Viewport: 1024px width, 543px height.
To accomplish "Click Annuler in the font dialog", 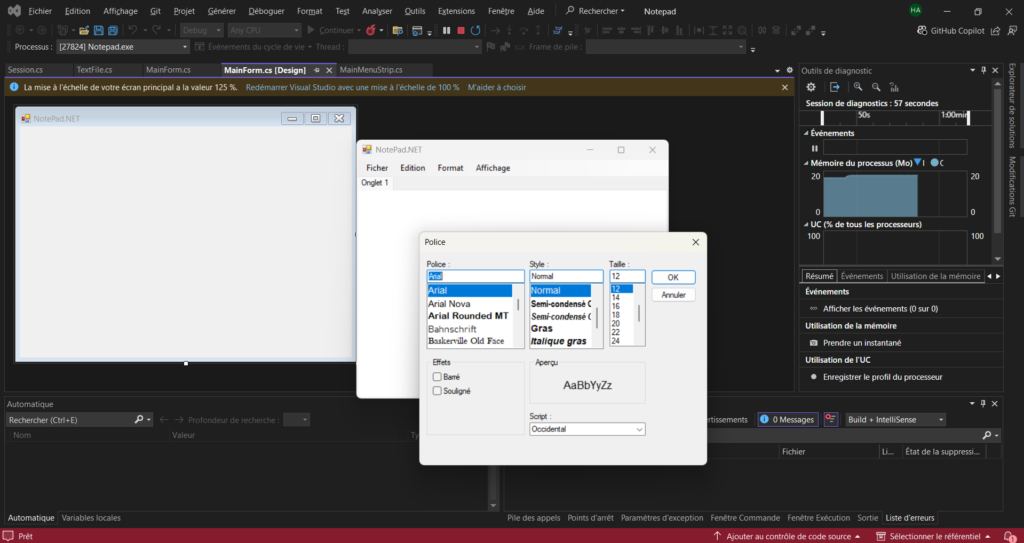I will click(x=673, y=295).
